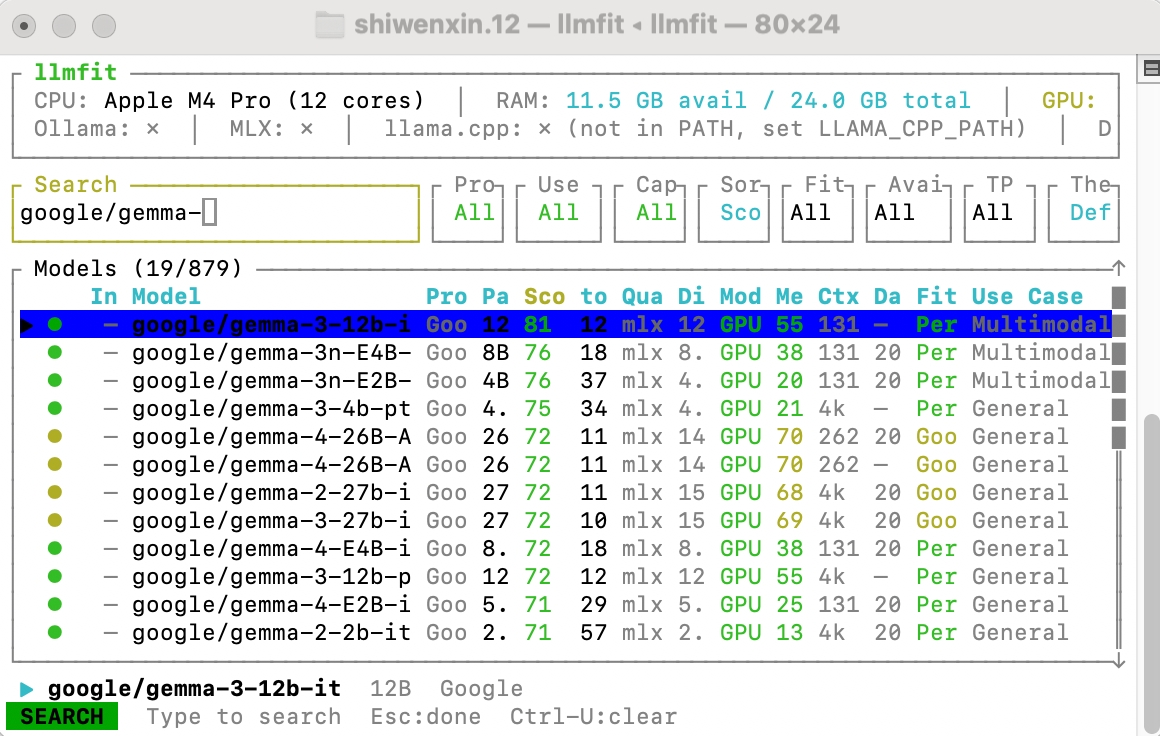Open the Pro filter box set to All
Viewport: 1160px width, 736px height.
(468, 213)
